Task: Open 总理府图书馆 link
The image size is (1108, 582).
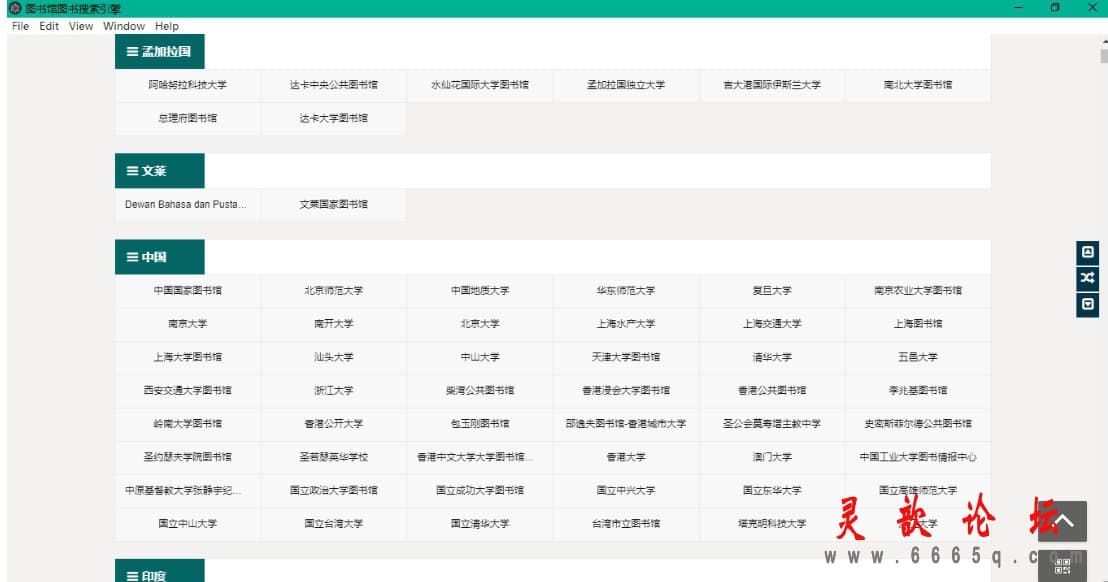Action: [188, 118]
